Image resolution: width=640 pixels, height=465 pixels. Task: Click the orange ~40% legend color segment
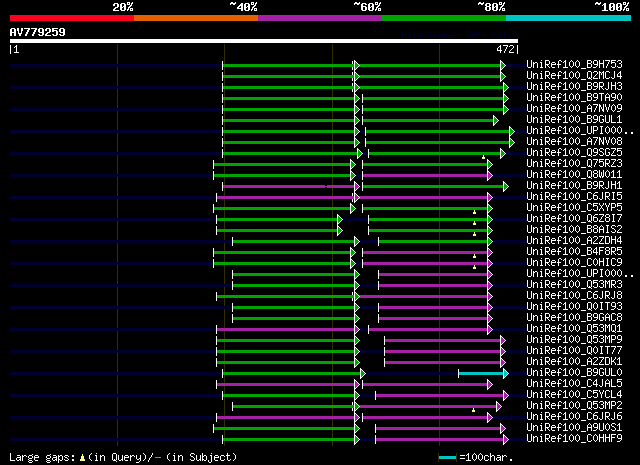(196, 18)
